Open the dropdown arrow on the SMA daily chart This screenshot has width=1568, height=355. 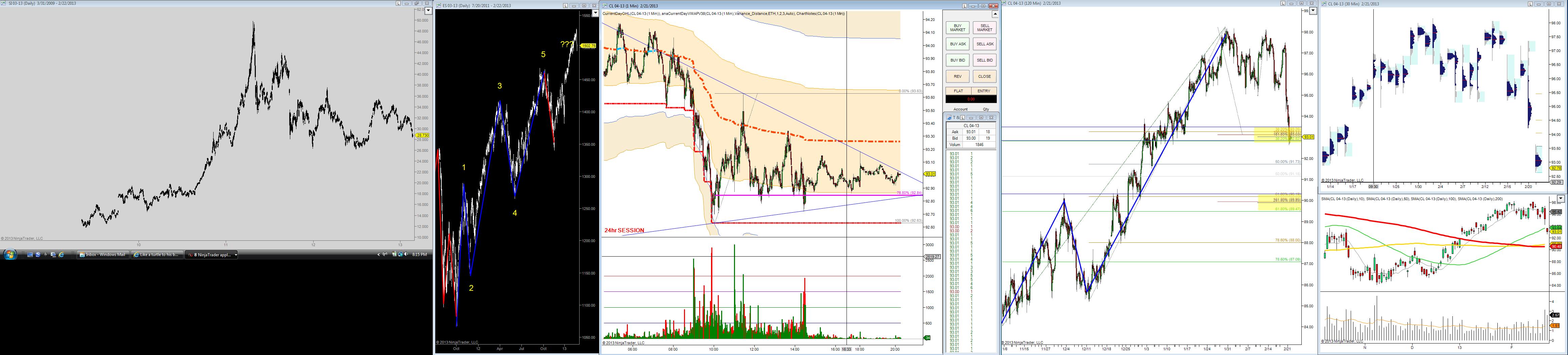coord(1560,199)
